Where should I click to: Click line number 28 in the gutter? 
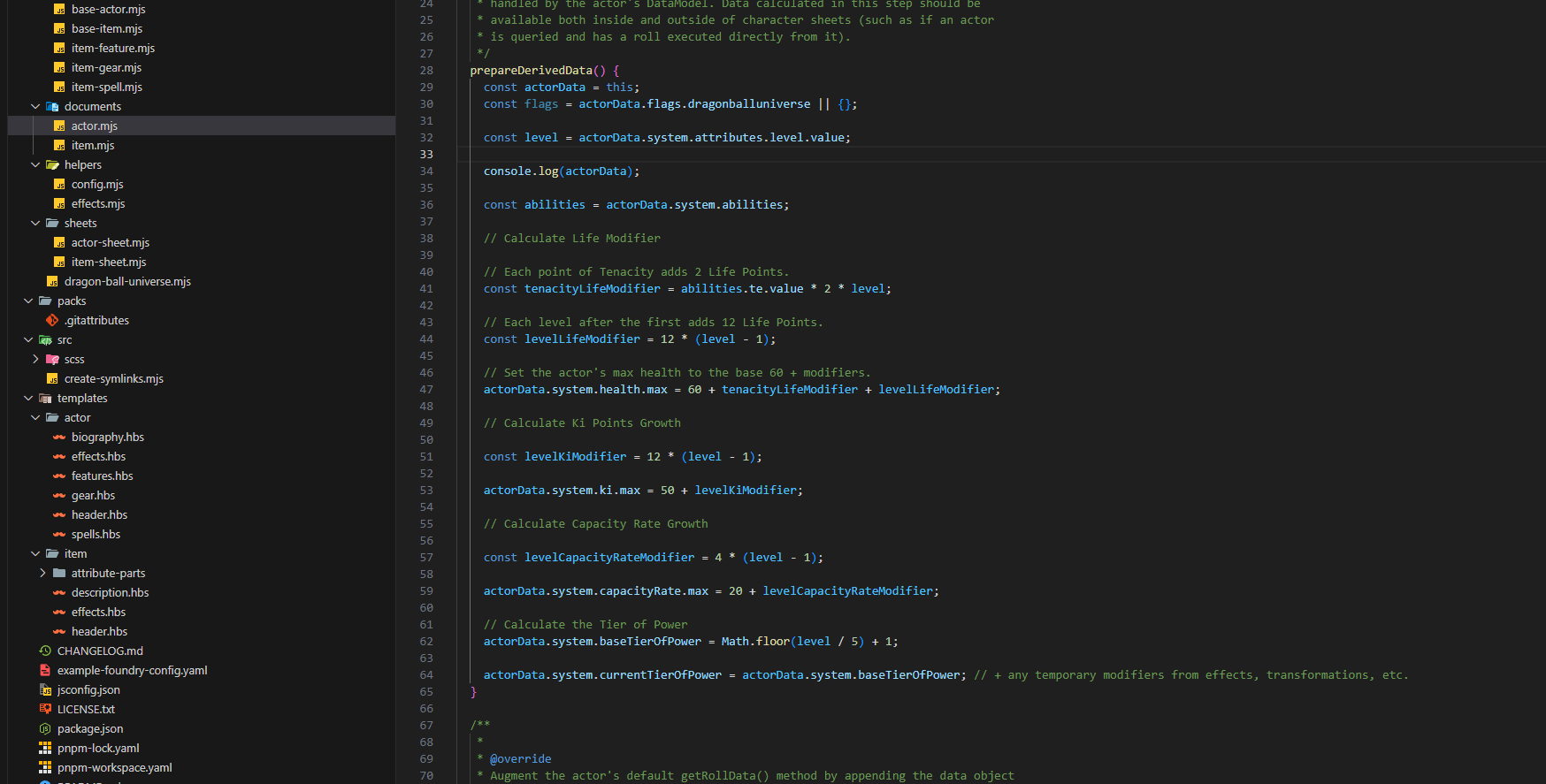tap(426, 70)
